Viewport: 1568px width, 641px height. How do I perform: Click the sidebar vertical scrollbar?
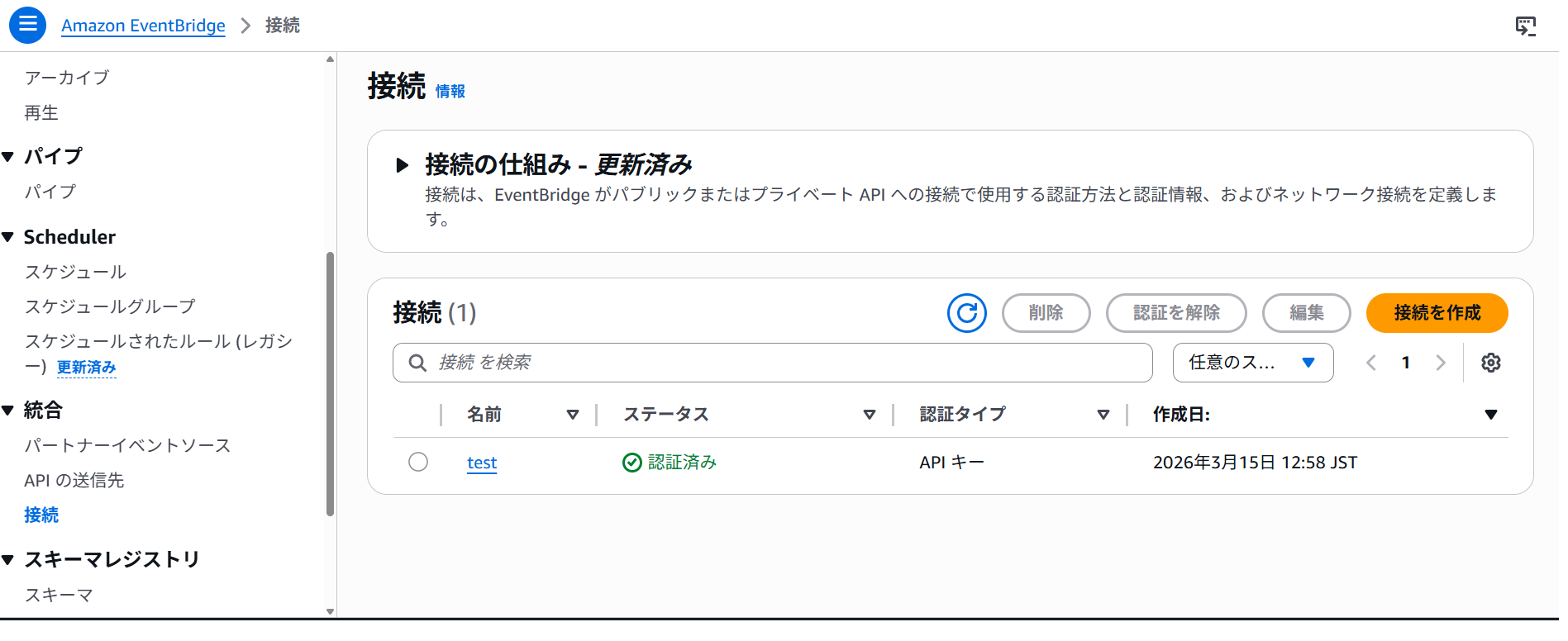(x=330, y=383)
